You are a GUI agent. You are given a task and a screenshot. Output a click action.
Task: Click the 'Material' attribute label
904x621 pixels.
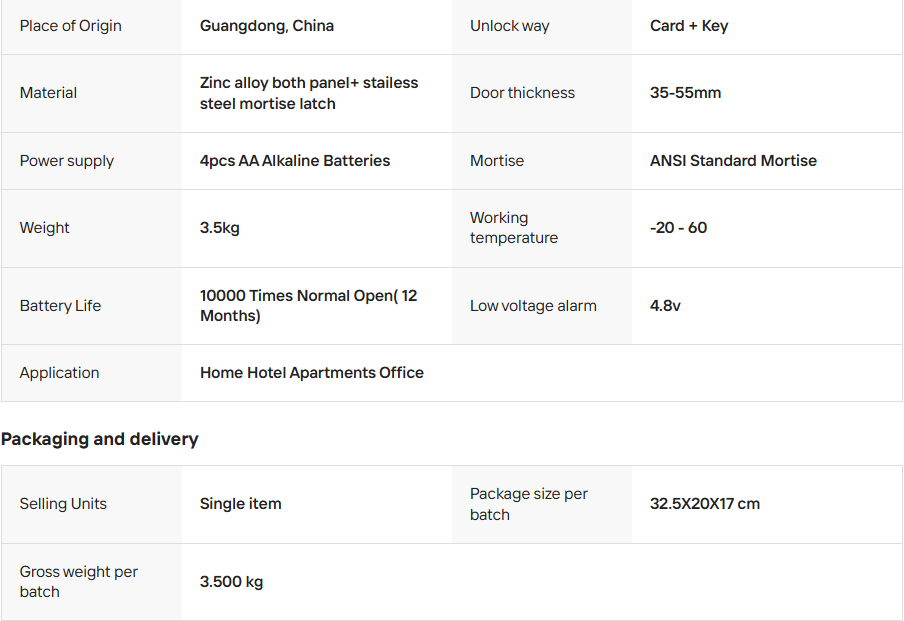point(48,93)
